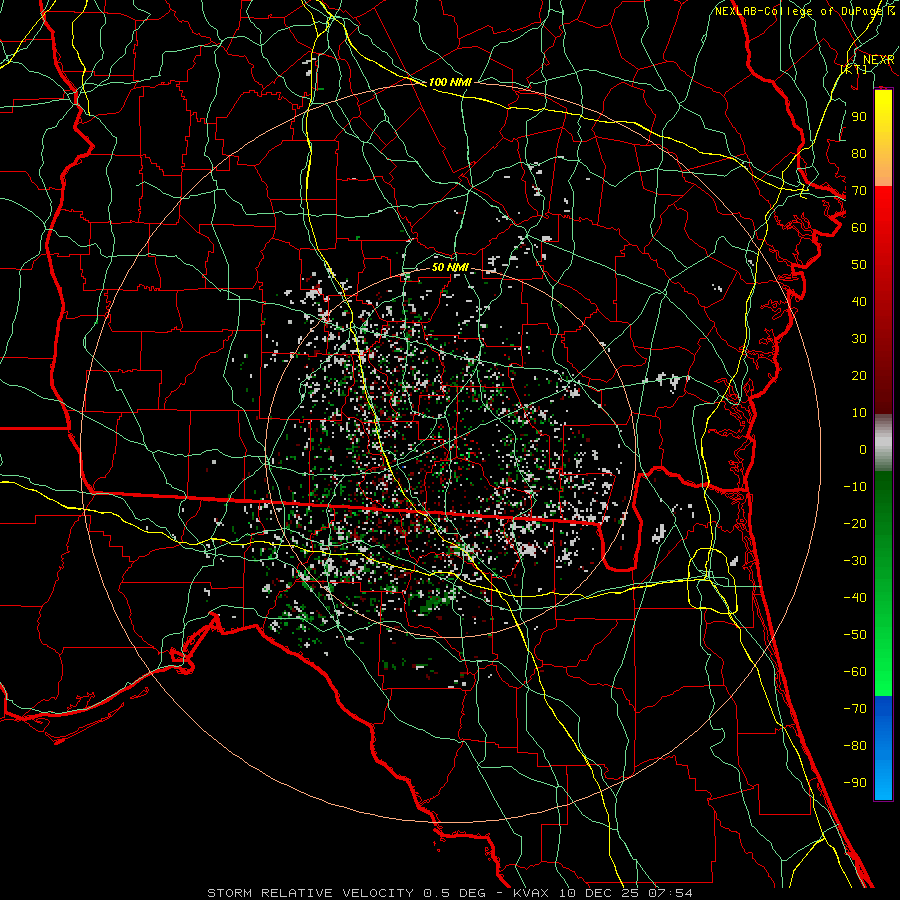Select the -80 value on the velocity scale
This screenshot has width=900, height=900.
pos(855,746)
